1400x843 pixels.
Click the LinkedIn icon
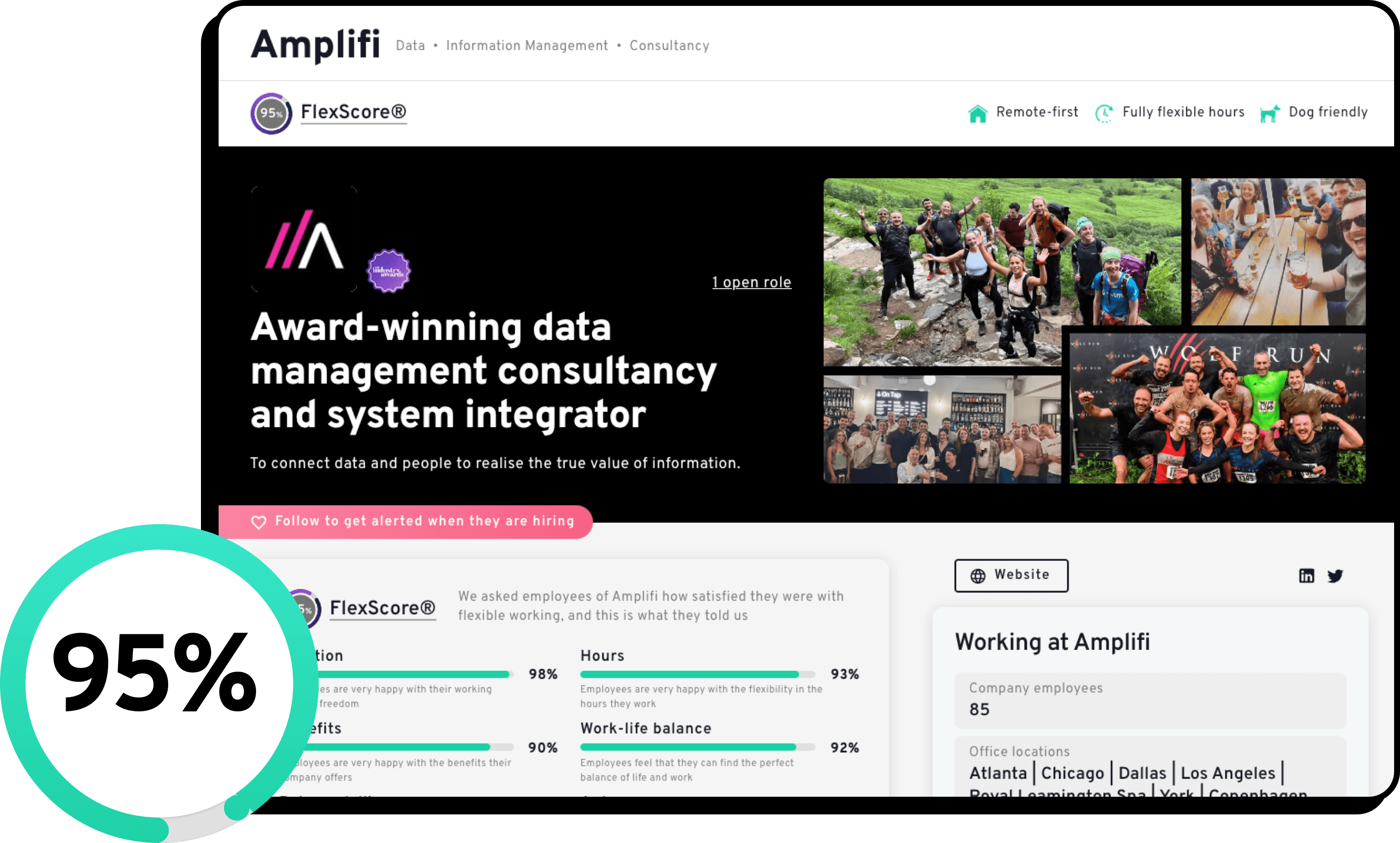click(1306, 575)
